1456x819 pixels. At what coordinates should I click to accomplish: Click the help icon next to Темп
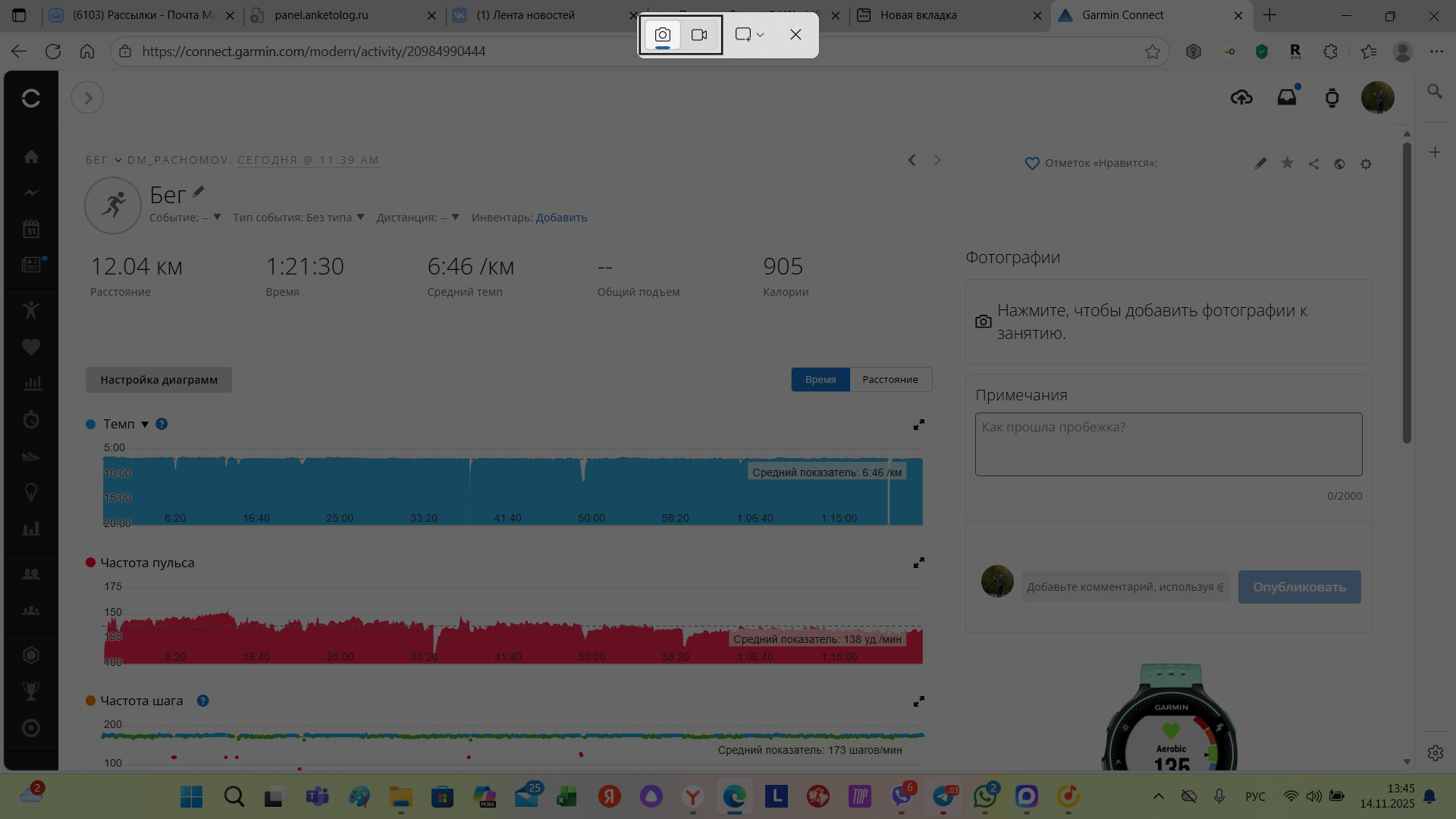162,424
